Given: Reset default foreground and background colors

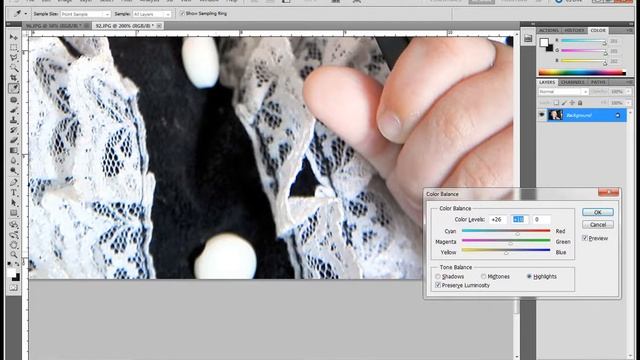Looking at the screenshot, I should tap(10, 264).
